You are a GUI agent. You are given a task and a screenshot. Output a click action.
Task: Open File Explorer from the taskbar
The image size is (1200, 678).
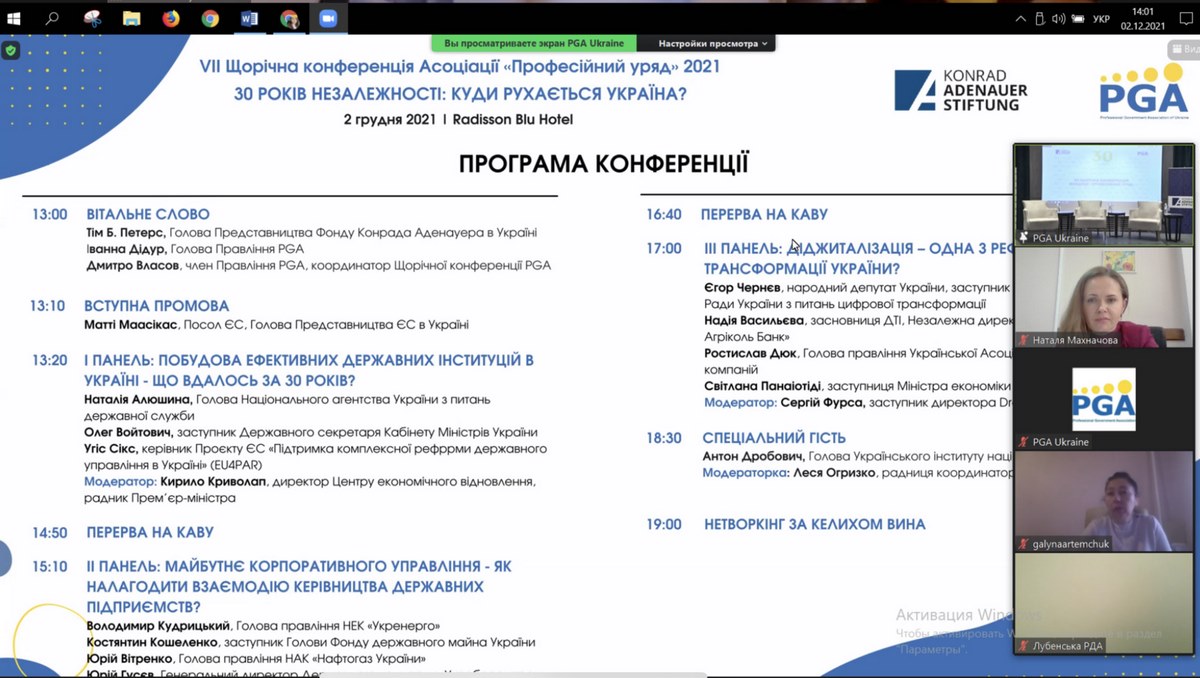(x=131, y=18)
